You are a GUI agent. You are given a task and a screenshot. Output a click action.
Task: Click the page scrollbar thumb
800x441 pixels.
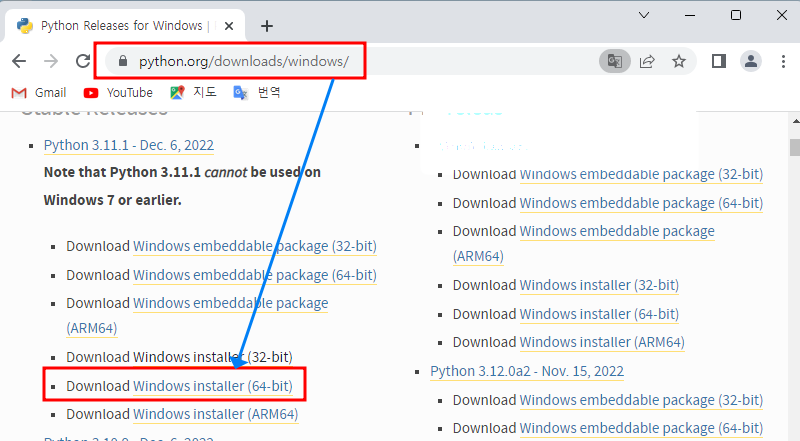point(795,147)
